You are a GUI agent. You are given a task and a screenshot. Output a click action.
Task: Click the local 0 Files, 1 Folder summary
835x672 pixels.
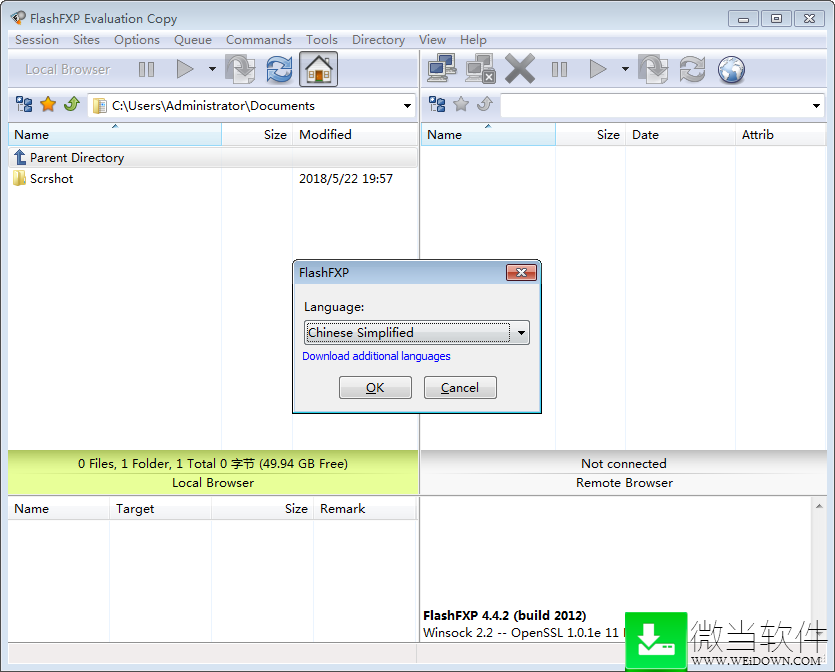tap(213, 464)
